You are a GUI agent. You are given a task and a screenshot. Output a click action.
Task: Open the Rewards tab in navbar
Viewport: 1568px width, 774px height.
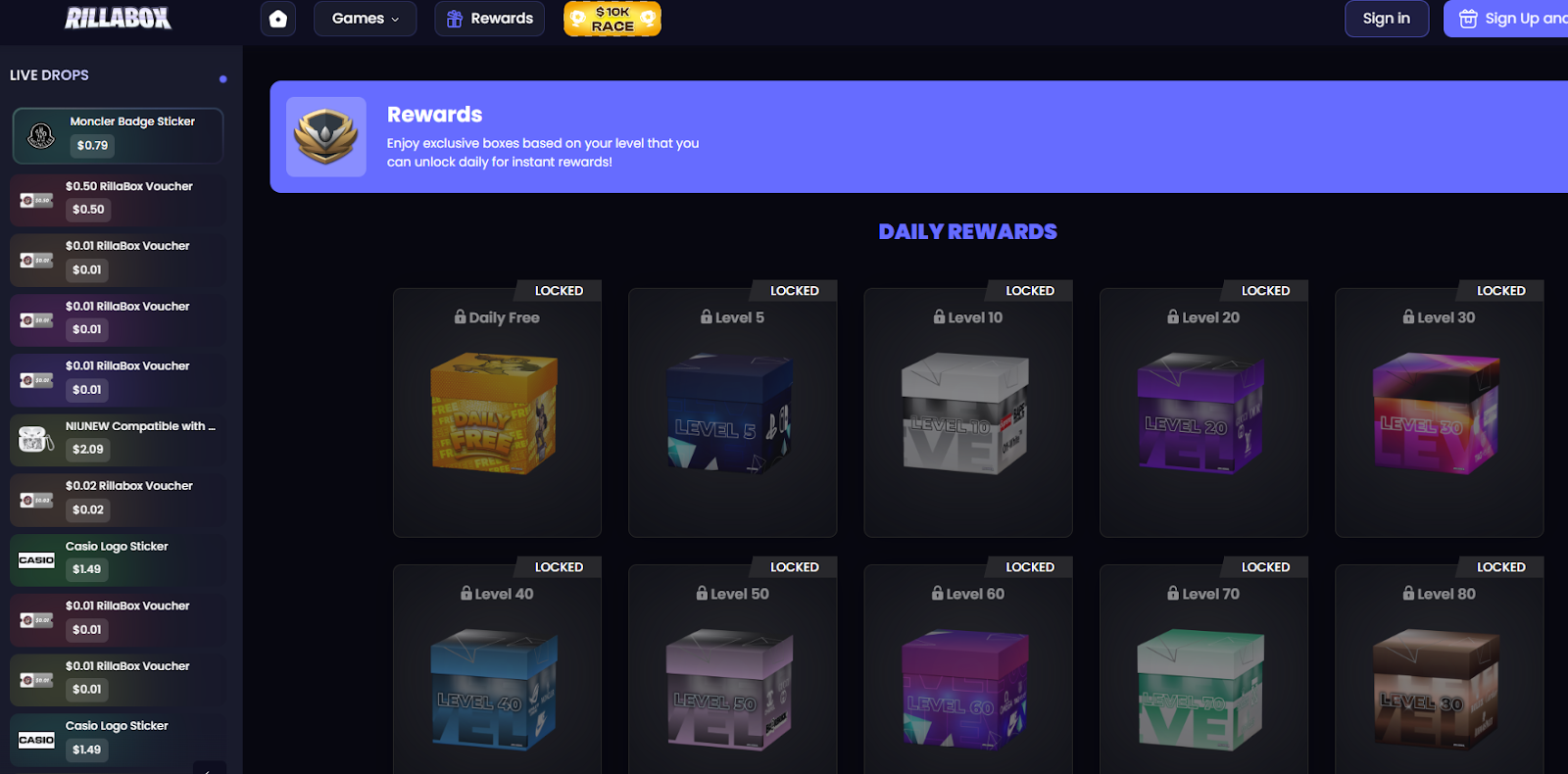coord(489,19)
